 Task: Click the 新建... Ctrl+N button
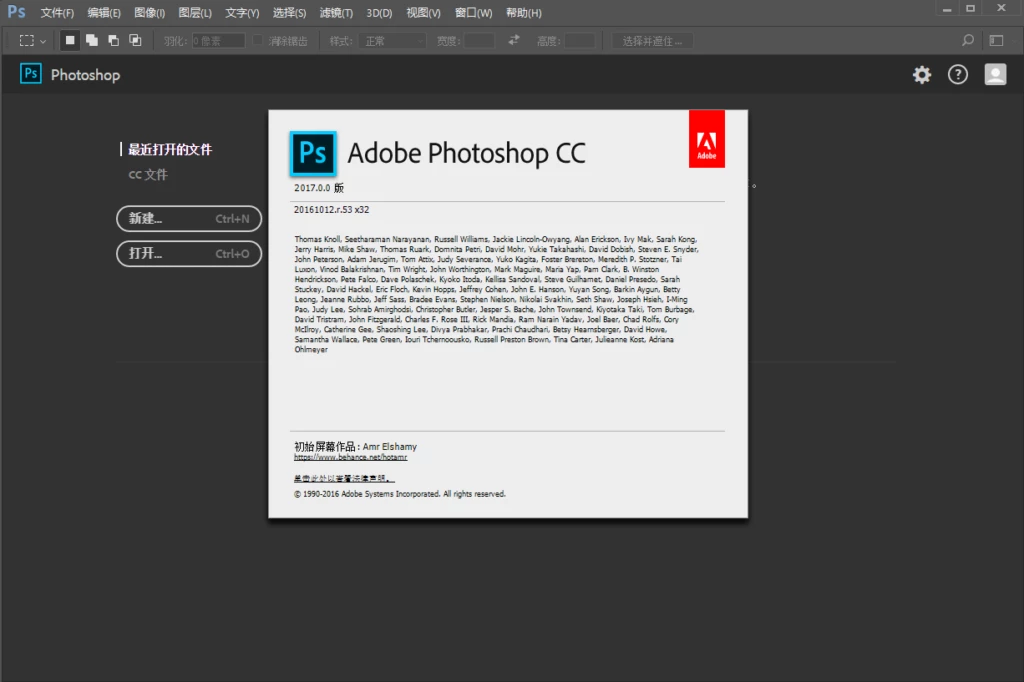click(x=189, y=218)
